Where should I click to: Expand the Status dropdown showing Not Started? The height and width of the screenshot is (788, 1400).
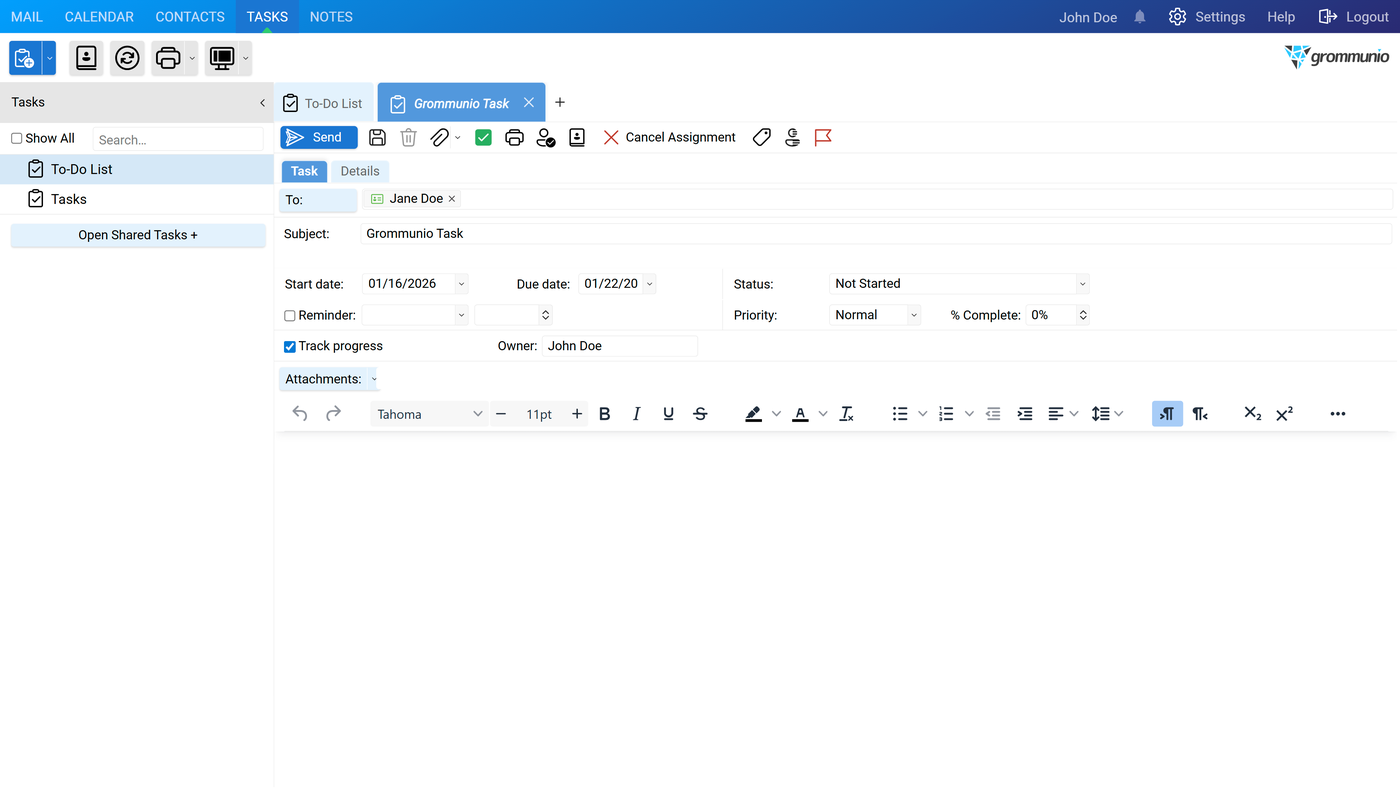(959, 284)
